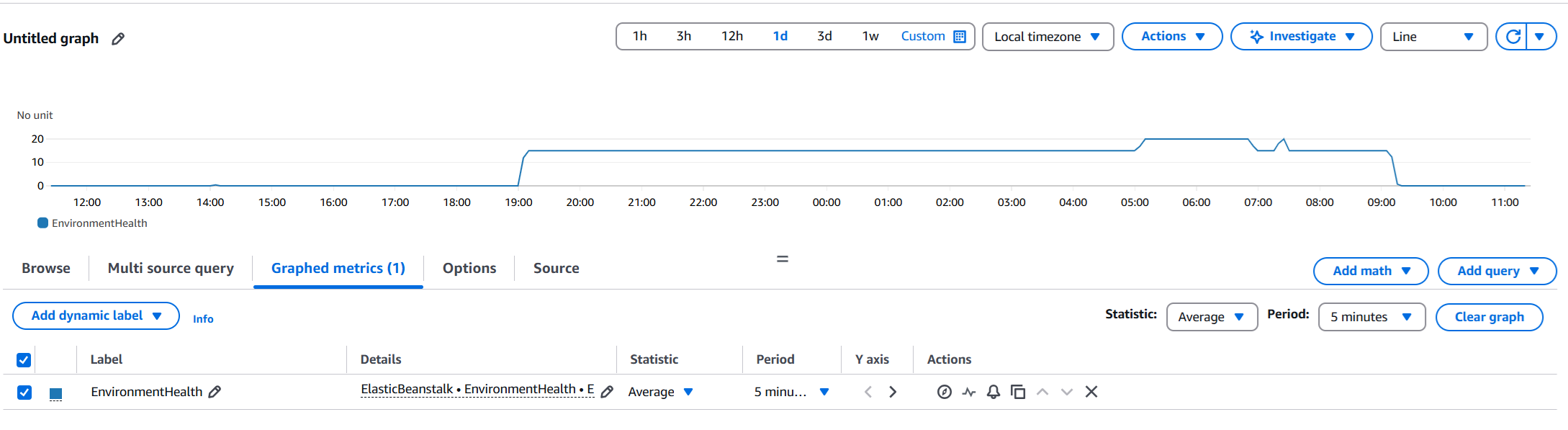Remove the EnvironmentHealth metric with X

(x=1091, y=392)
